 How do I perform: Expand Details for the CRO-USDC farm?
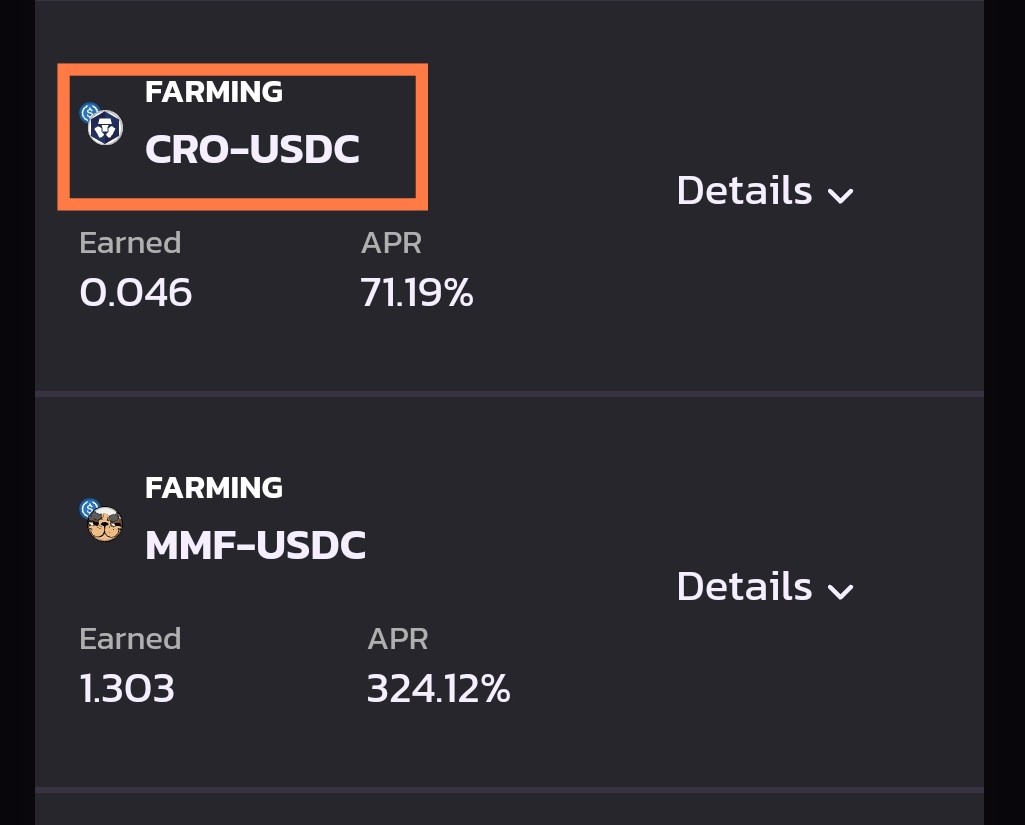point(765,191)
